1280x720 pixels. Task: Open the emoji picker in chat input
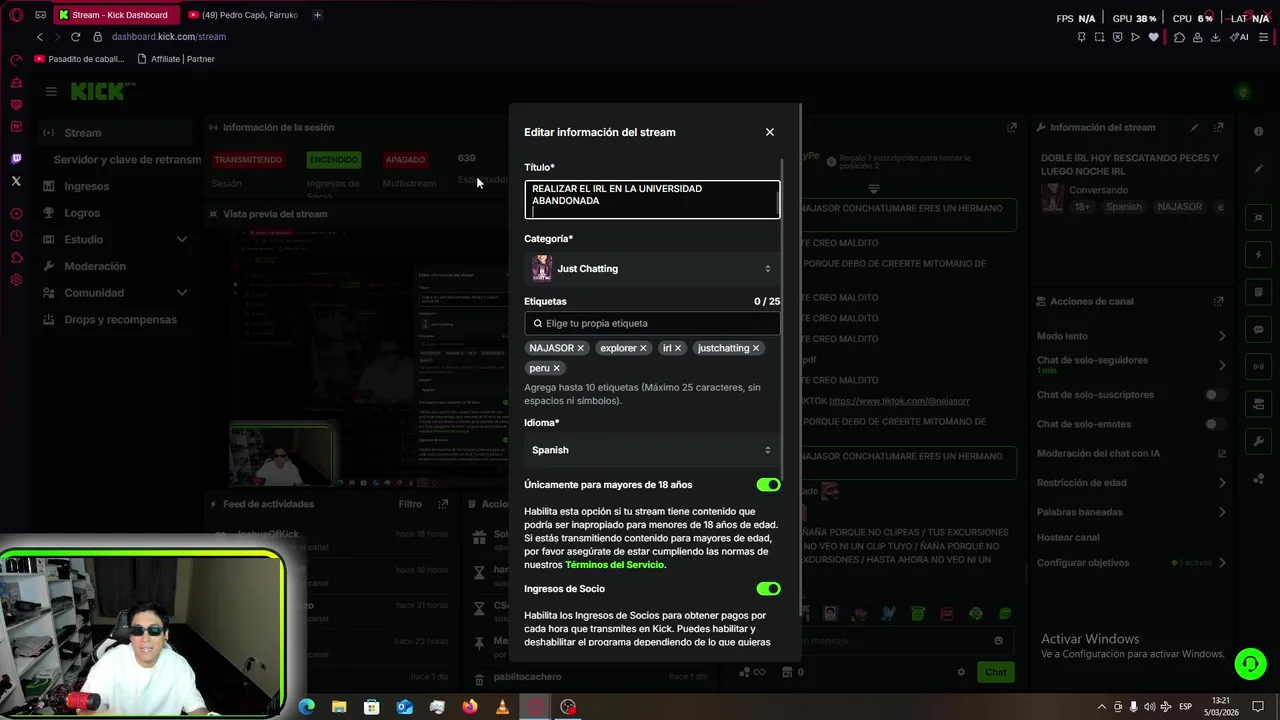coord(998,641)
